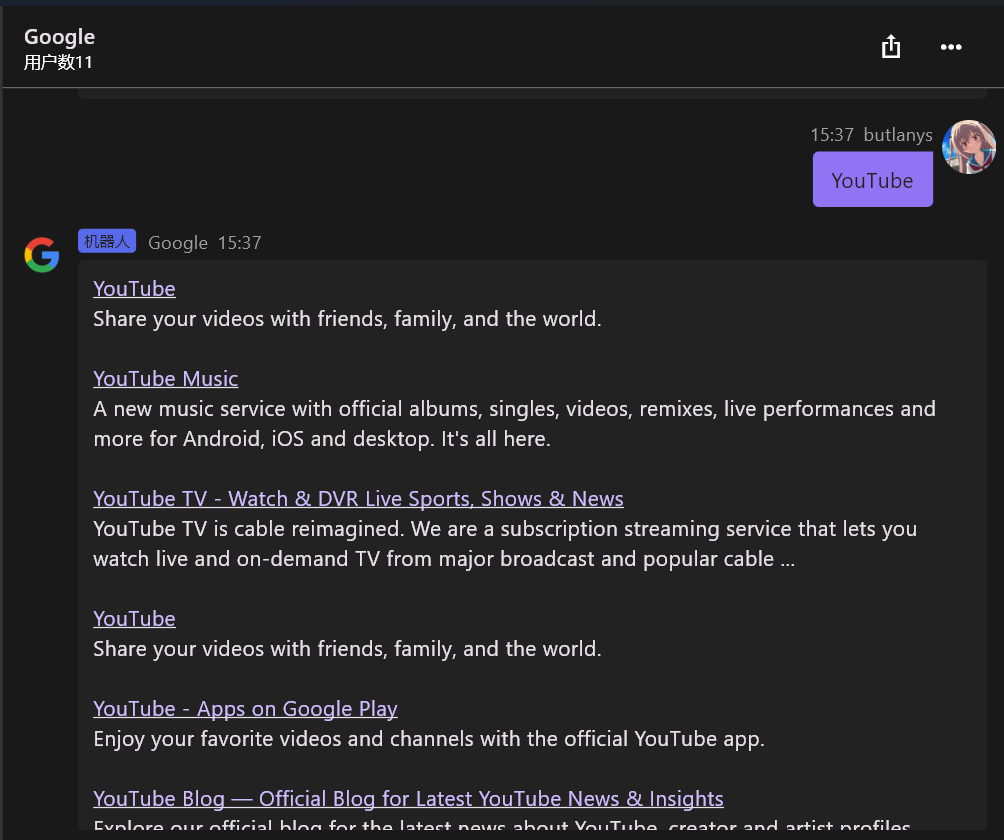Open YouTube TV - Watch & DVR link
The image size is (1004, 840).
[358, 499]
